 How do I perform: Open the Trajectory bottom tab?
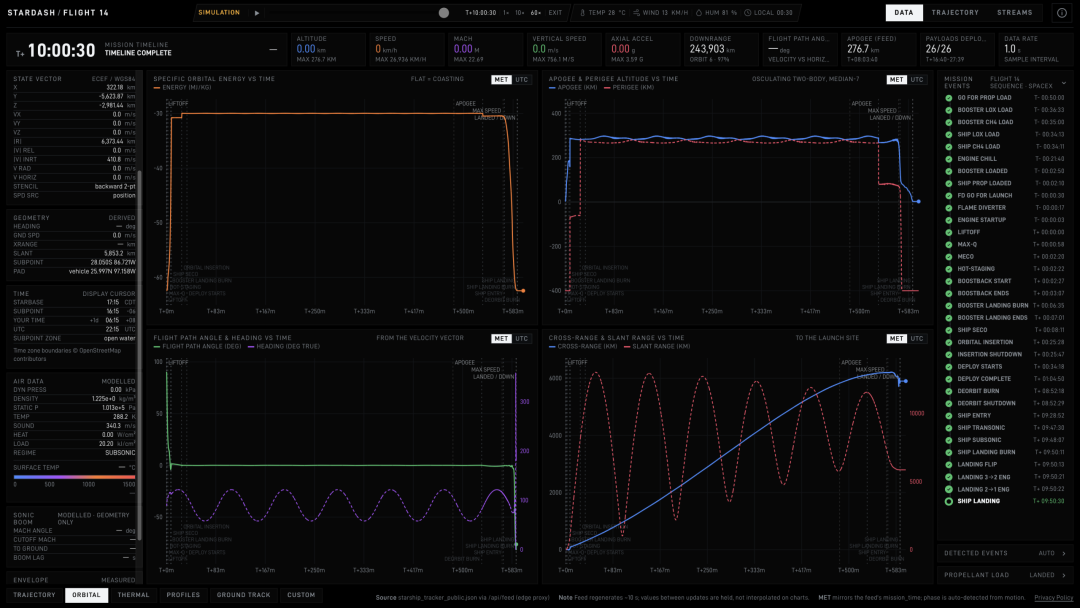tap(34, 595)
